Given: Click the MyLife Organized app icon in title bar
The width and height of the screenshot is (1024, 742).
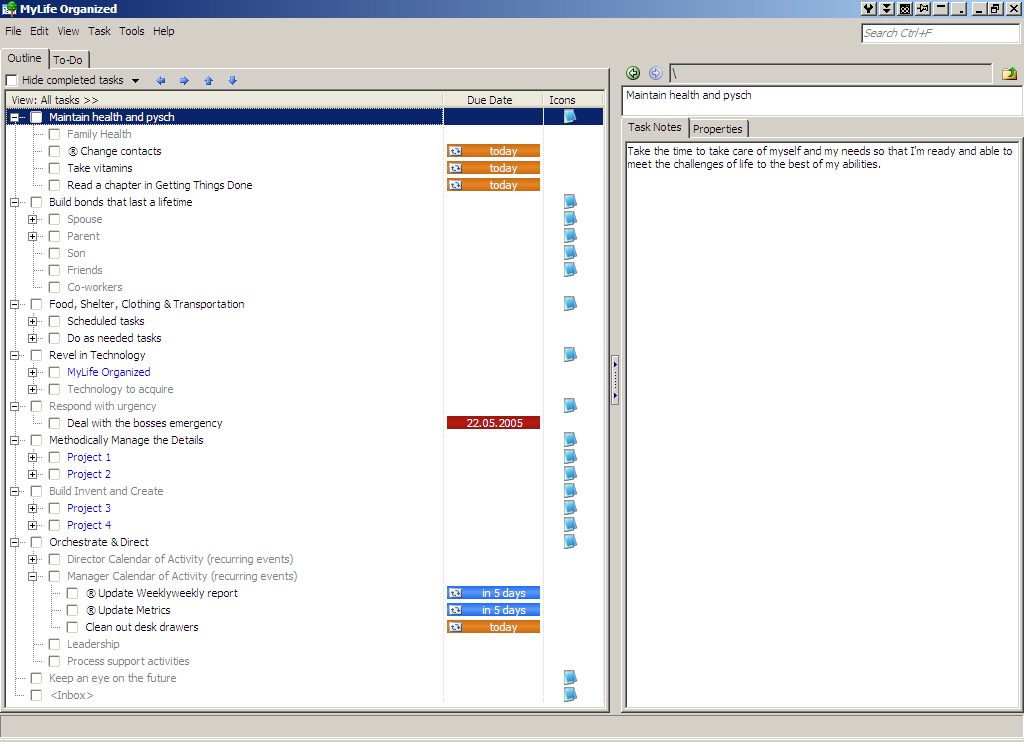Looking at the screenshot, I should click(9, 8).
